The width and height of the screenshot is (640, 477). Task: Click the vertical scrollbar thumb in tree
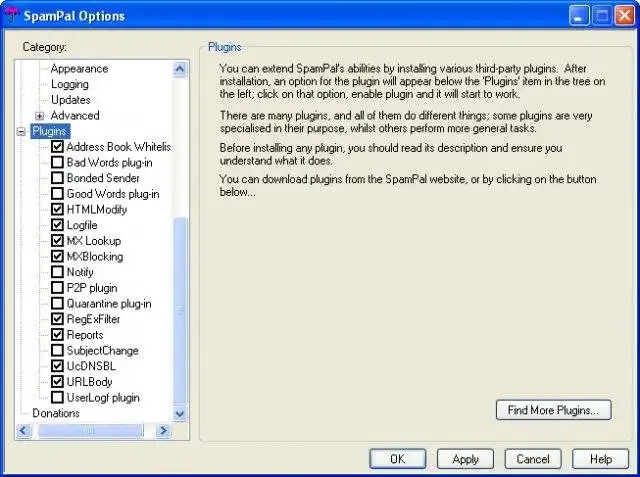coord(180,311)
